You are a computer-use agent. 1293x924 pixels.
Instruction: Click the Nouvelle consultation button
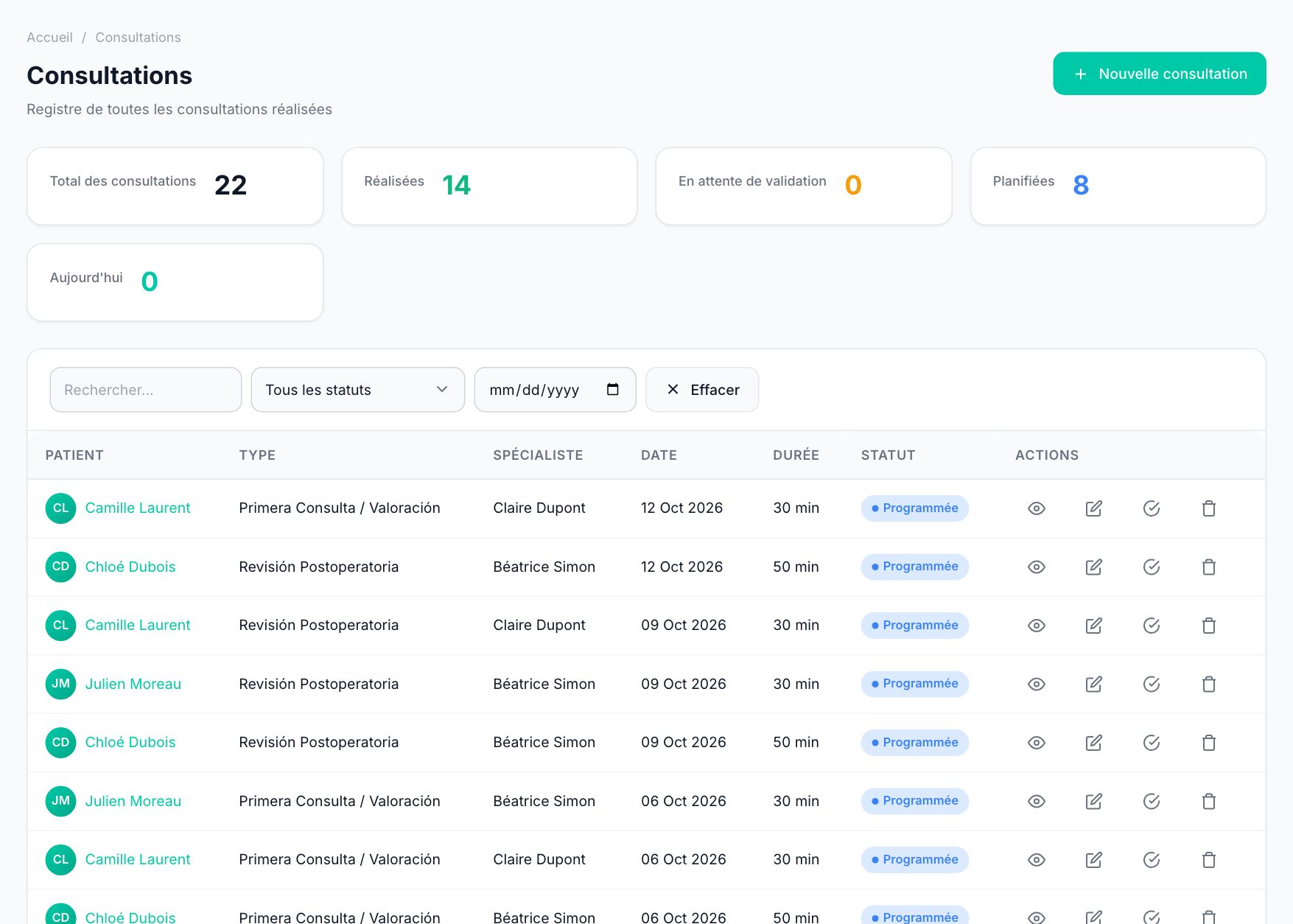(1159, 74)
